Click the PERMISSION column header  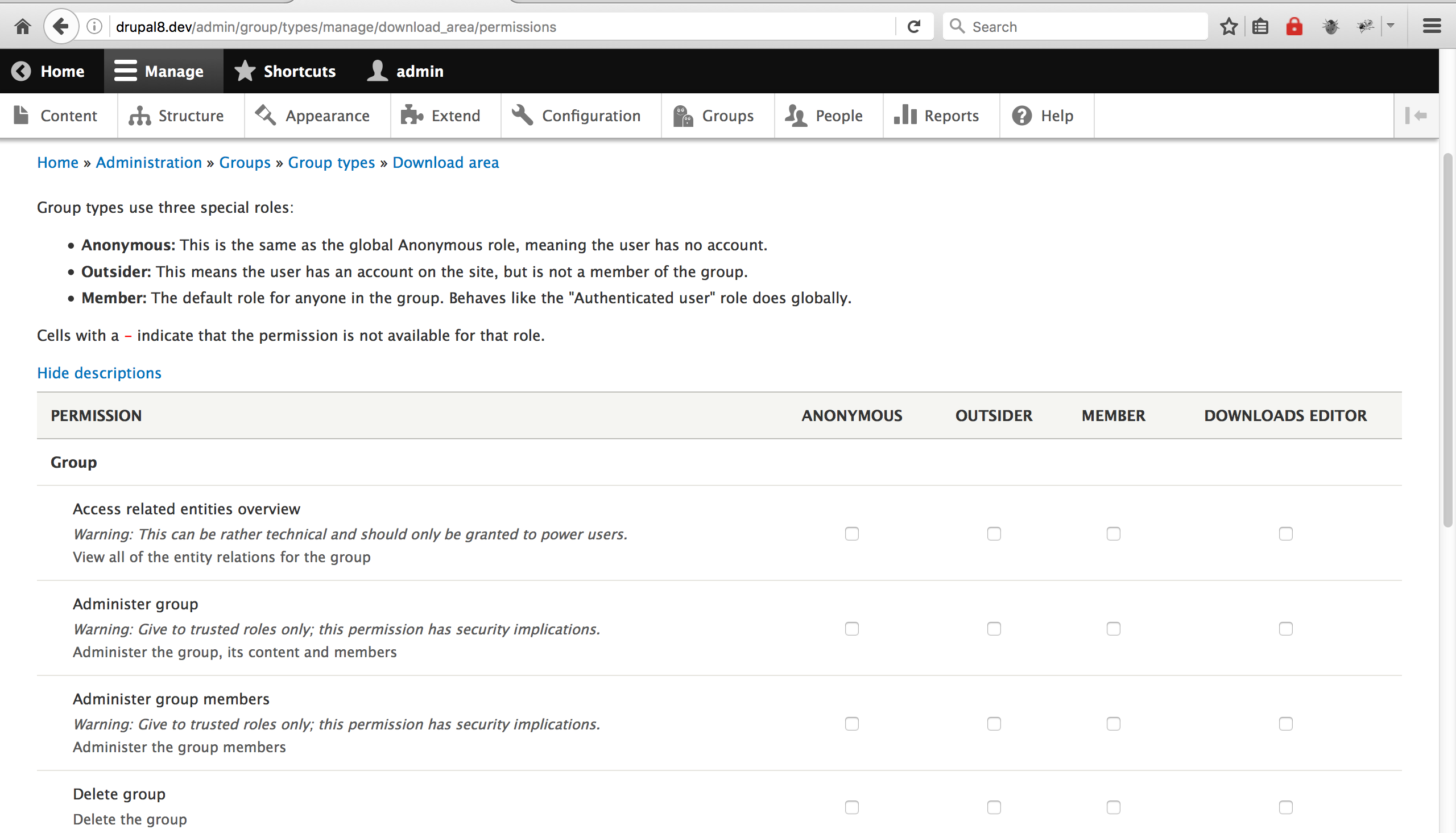tap(96, 415)
